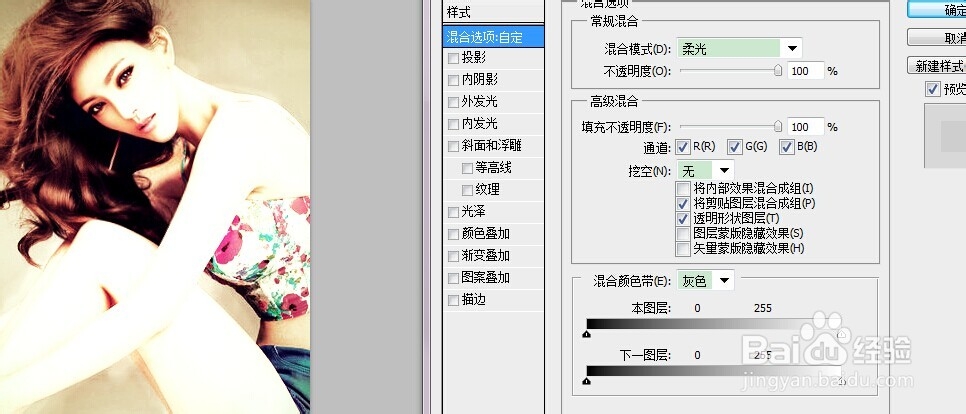The height and width of the screenshot is (414, 966).
Task: Open the 混合颜色带 blend-if dropdown
Action: tap(705, 281)
